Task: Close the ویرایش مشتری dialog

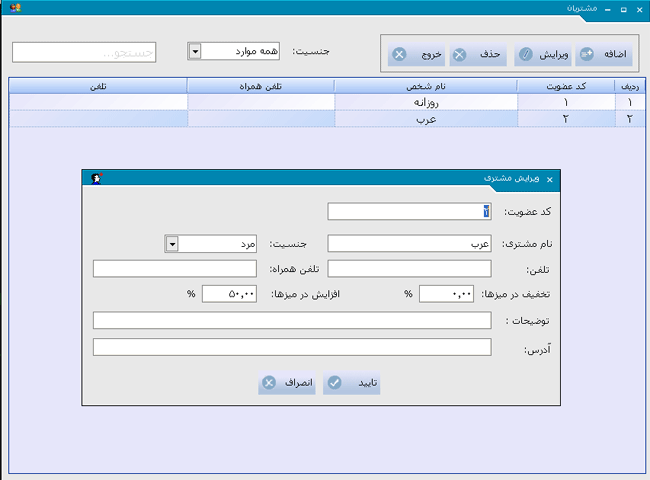Action: [x=550, y=179]
